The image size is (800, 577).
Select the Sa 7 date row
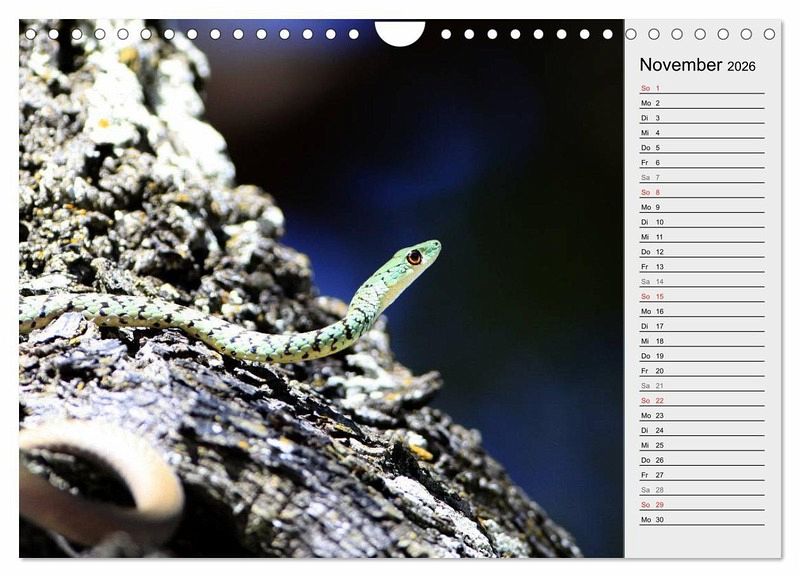tap(702, 177)
